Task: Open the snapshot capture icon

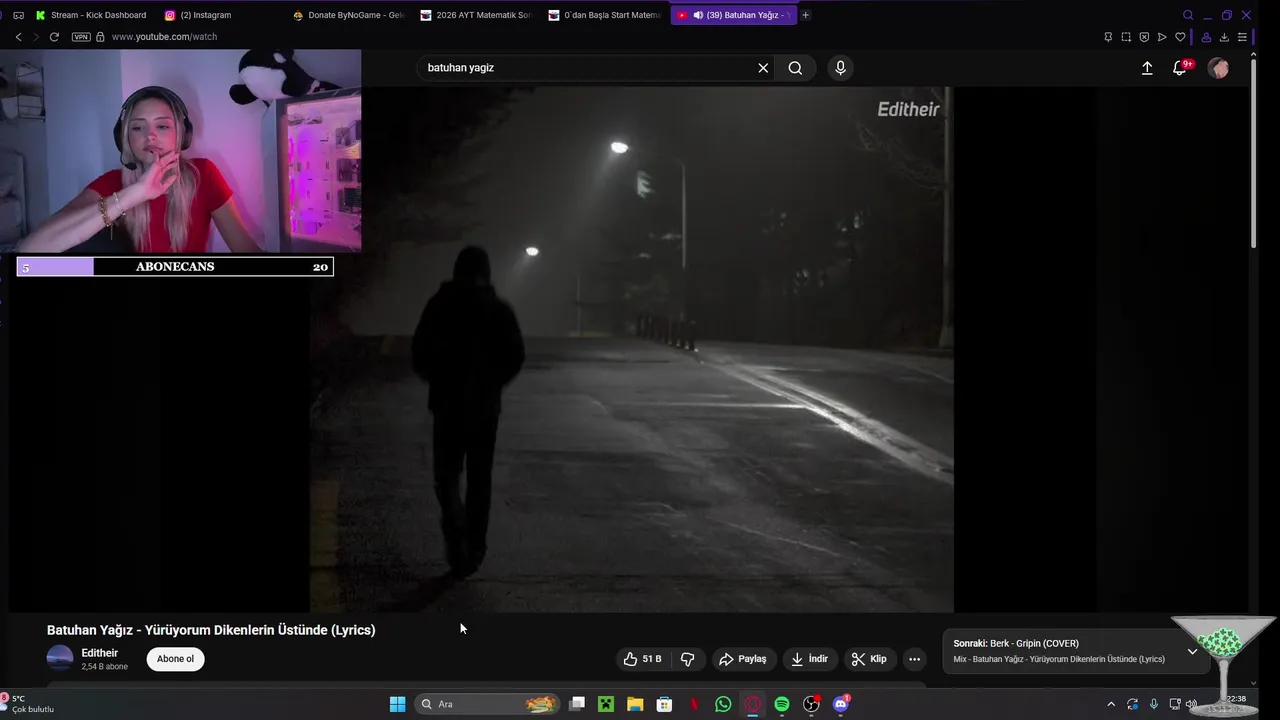Action: [x=1126, y=37]
